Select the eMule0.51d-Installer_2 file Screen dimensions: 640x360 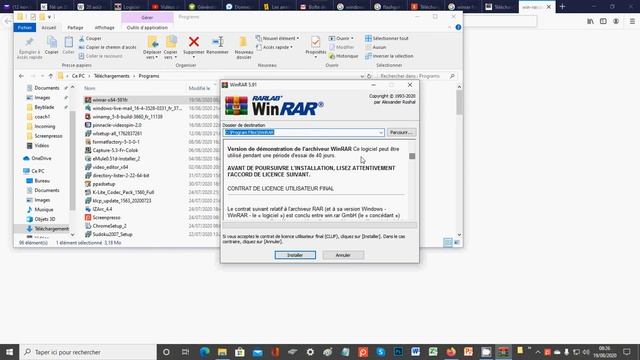pyautogui.click(x=116, y=159)
